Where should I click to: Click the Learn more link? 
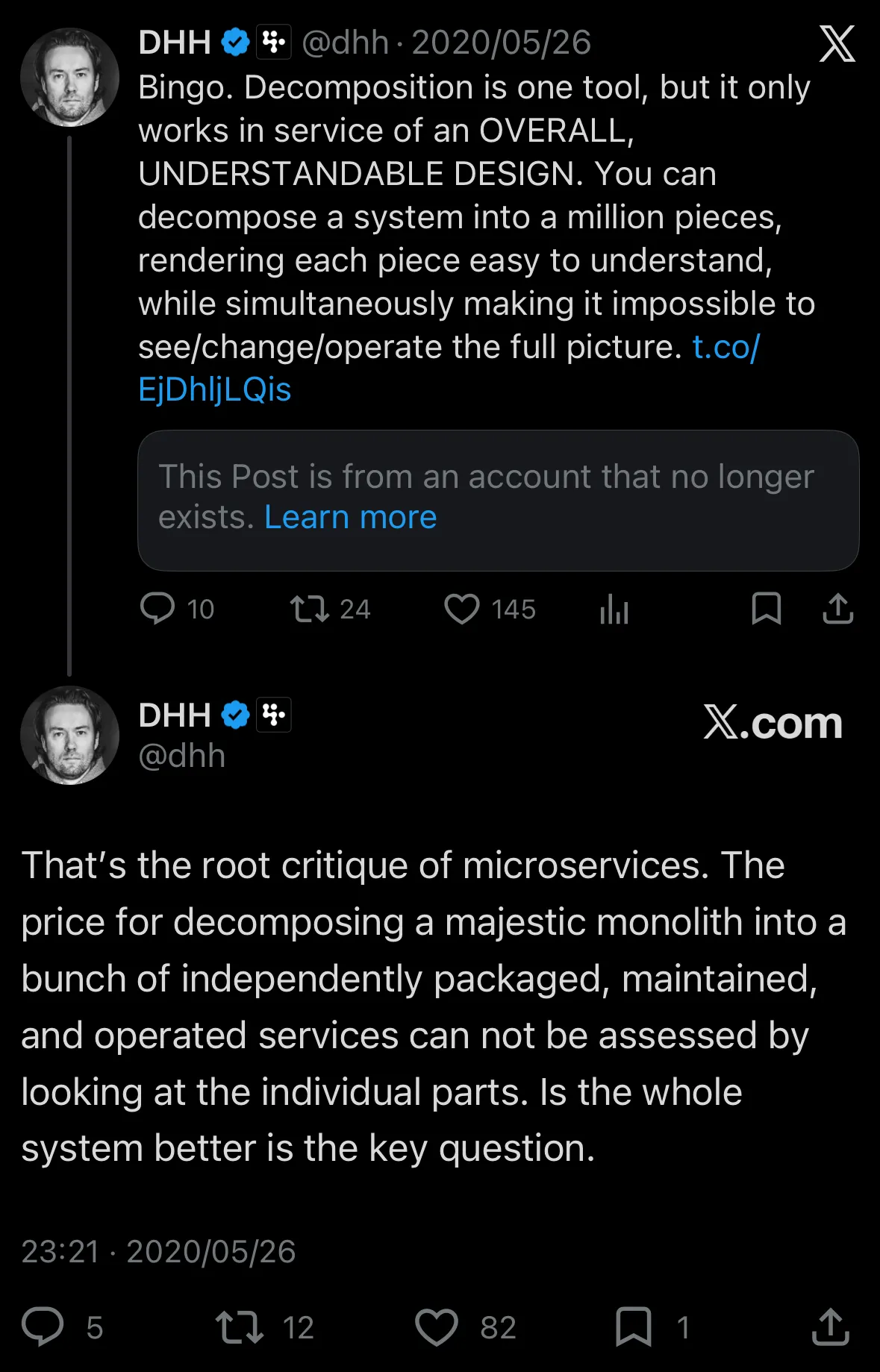coord(350,517)
